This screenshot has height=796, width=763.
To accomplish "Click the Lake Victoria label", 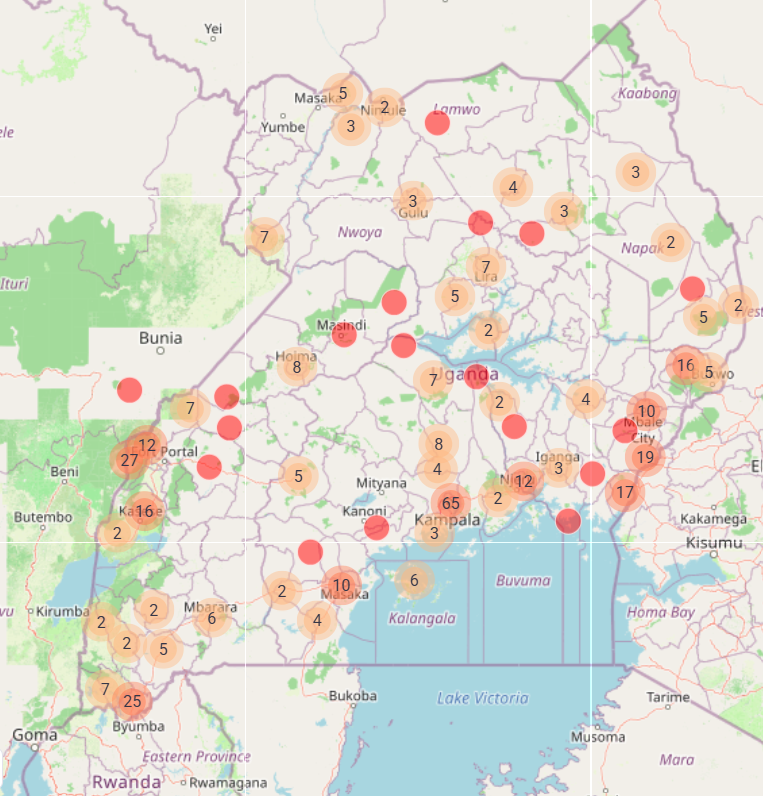I will pos(483,698).
